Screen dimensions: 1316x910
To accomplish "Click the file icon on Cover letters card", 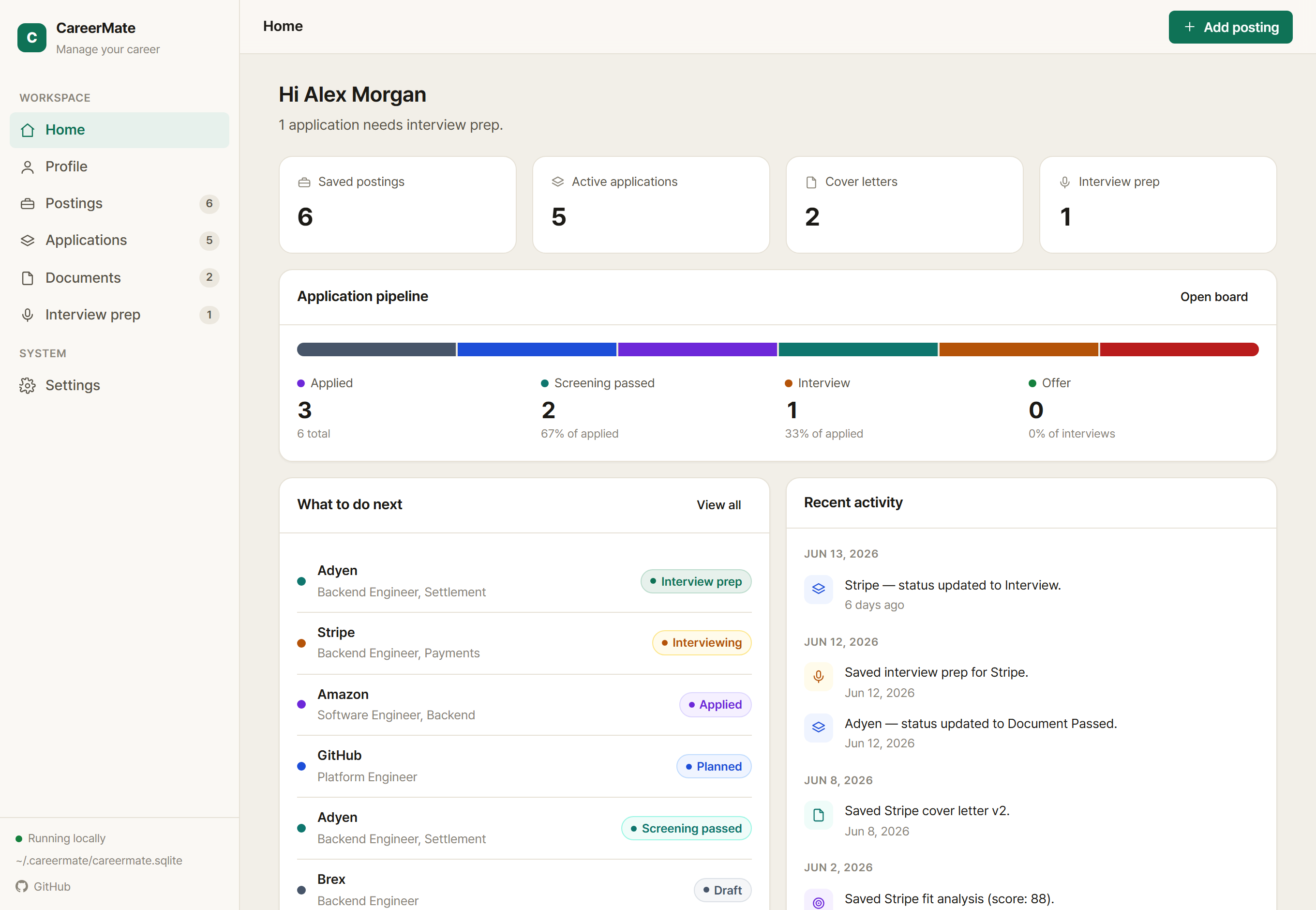I will pyautogui.click(x=811, y=182).
